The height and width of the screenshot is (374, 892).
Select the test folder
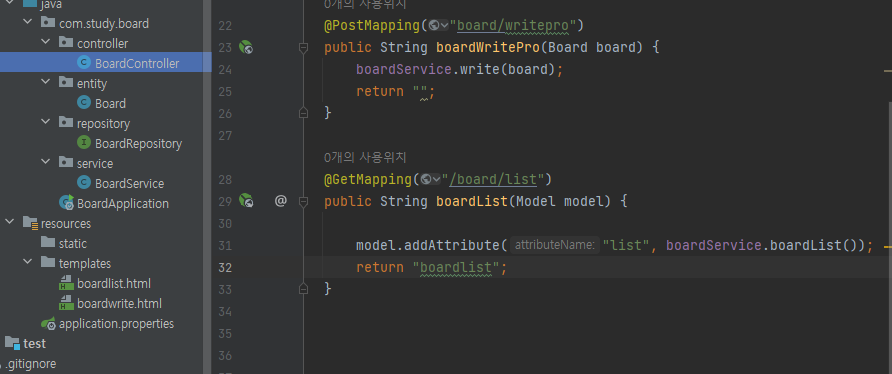[x=35, y=343]
